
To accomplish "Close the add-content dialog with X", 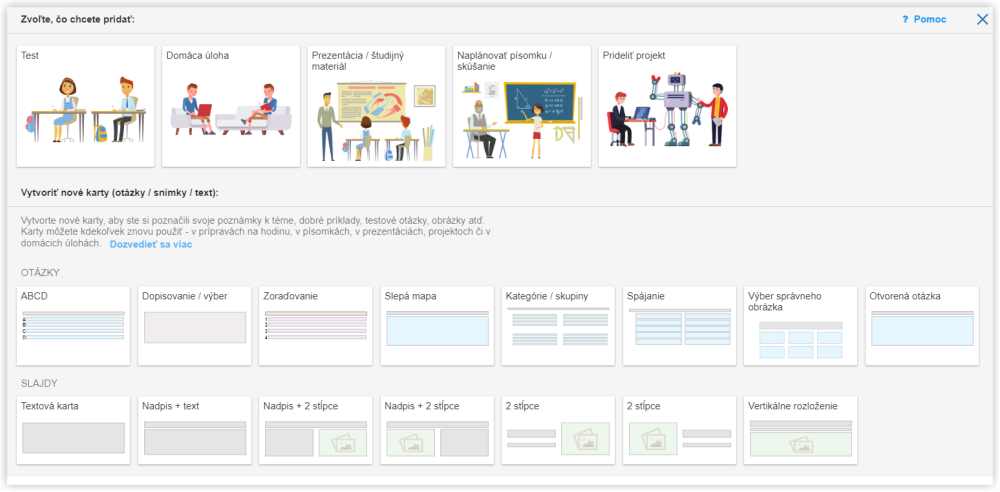I will tap(982, 19).
